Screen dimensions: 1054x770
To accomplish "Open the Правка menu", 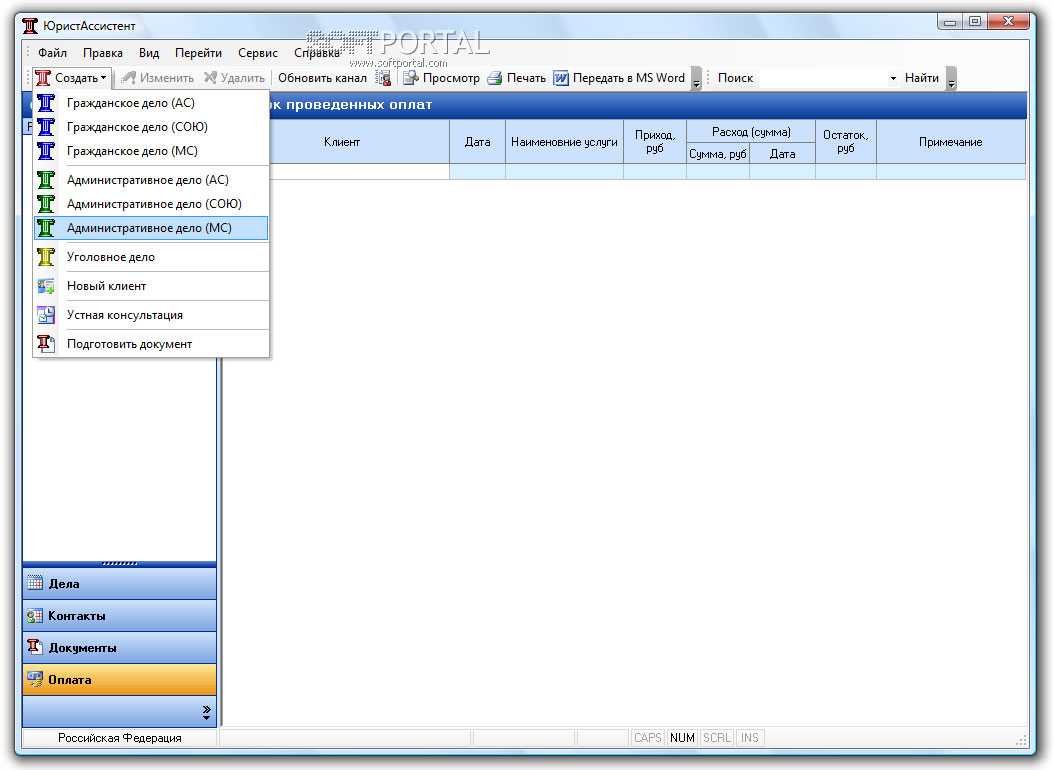I will (x=103, y=52).
